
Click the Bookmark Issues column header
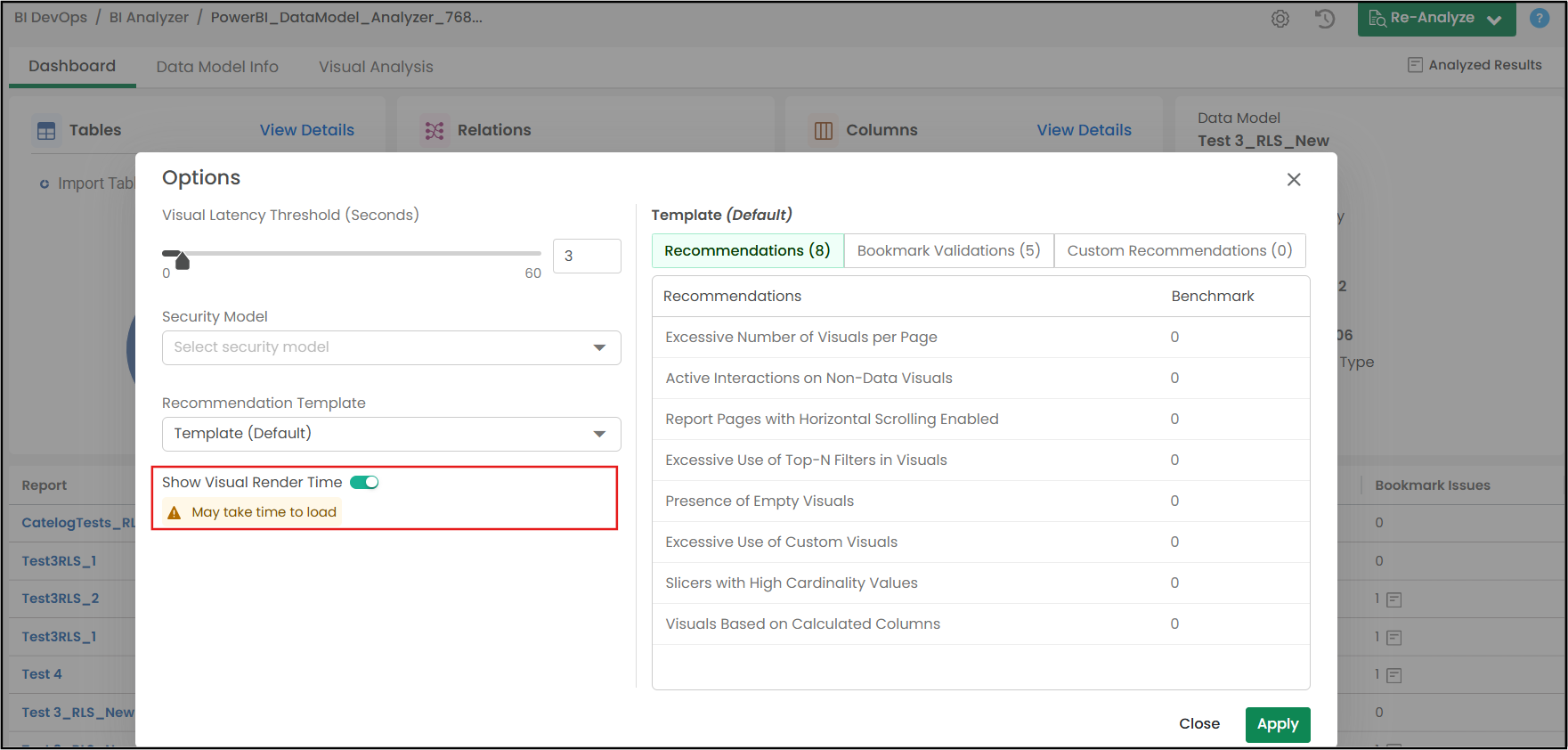1433,485
